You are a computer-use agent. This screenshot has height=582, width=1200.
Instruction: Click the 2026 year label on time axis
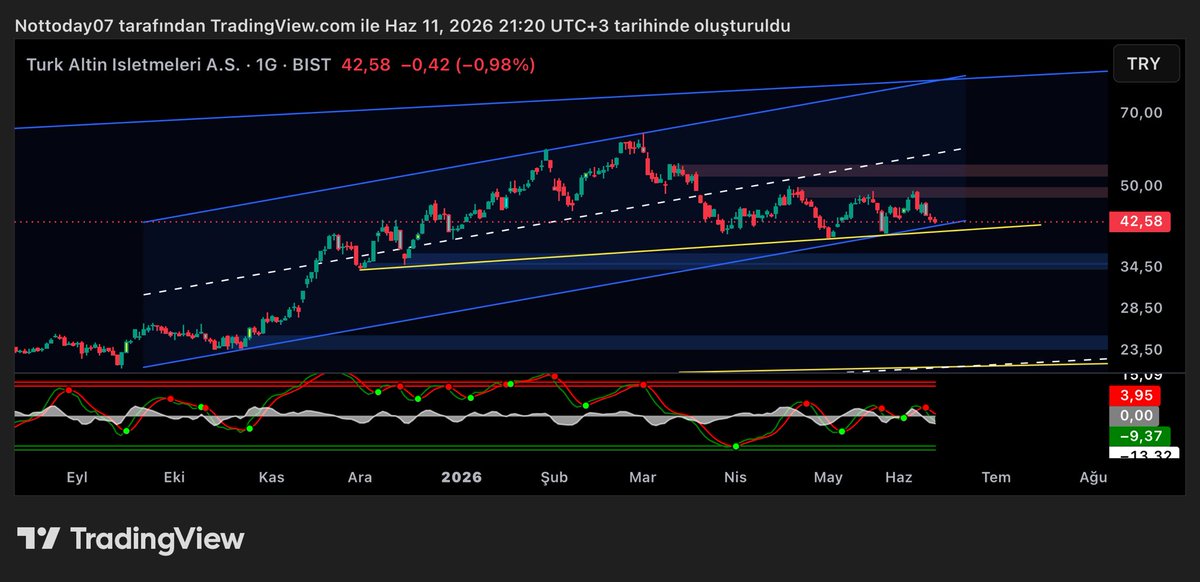(x=462, y=477)
